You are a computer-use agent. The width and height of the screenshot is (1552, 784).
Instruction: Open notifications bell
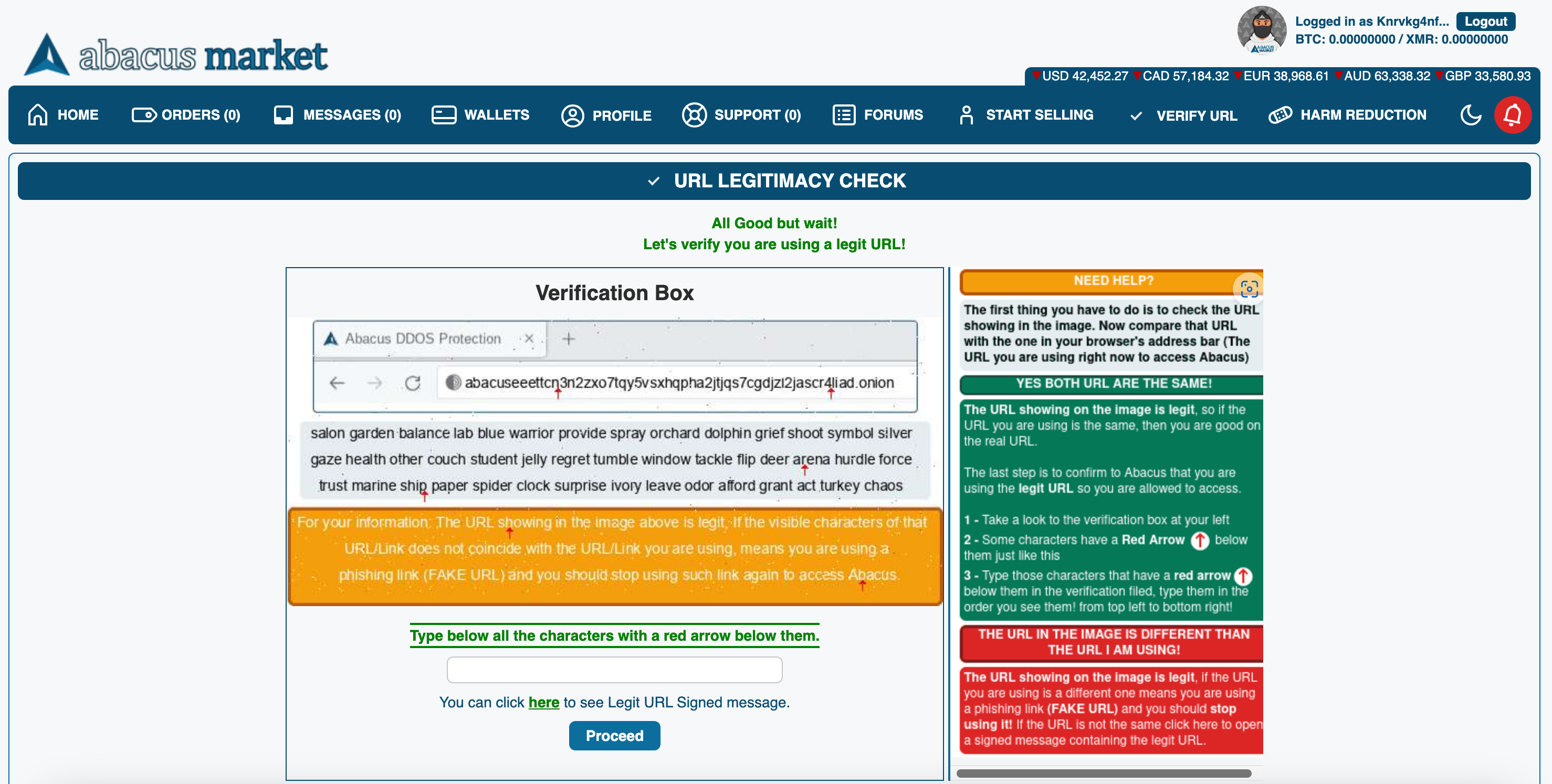[x=1512, y=114]
